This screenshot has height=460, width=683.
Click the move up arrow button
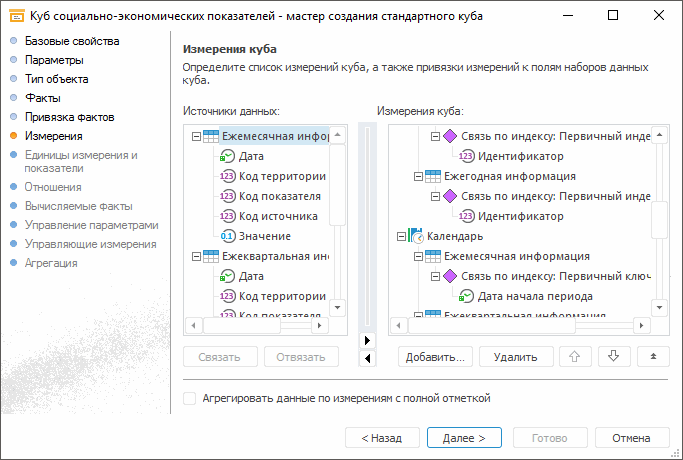(x=574, y=356)
